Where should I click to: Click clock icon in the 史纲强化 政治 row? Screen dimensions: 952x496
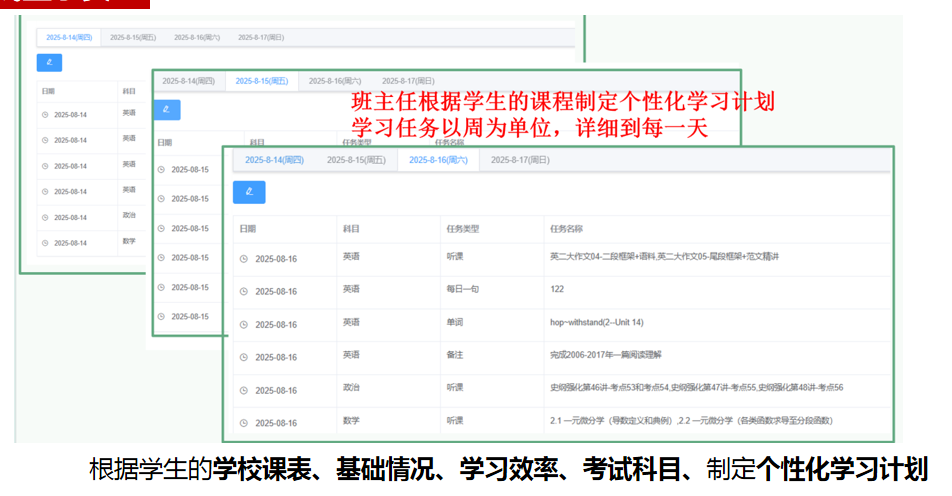[x=243, y=390]
